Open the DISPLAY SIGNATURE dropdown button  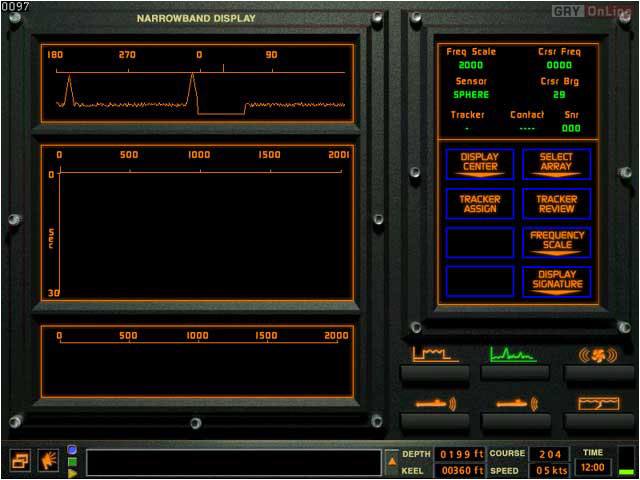tap(556, 282)
